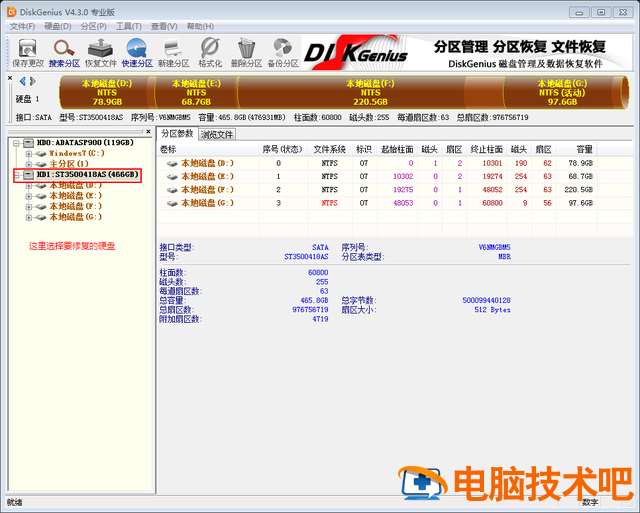Open the 搜索分区 search partition tool
This screenshot has height=513, width=640.
click(64, 53)
